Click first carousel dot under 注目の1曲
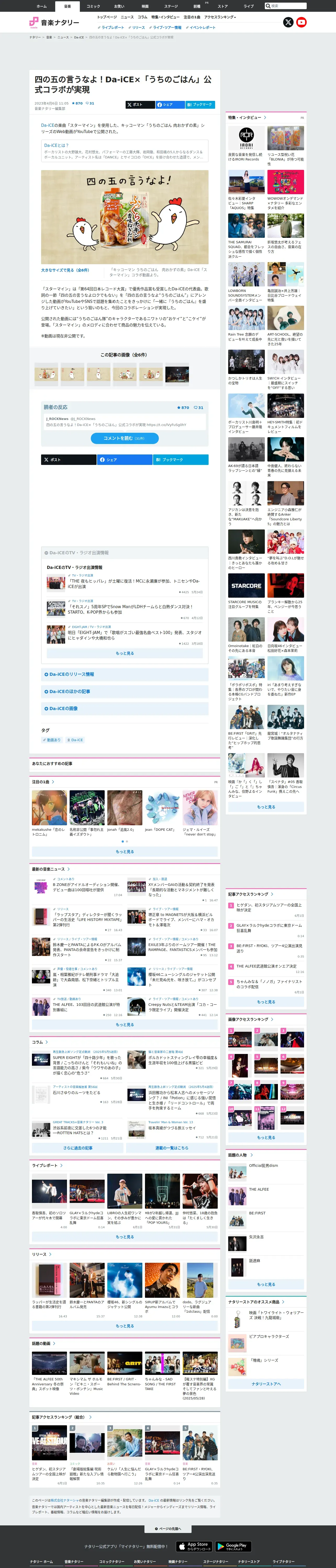The height and width of the screenshot is (1568, 336). [x=122, y=841]
